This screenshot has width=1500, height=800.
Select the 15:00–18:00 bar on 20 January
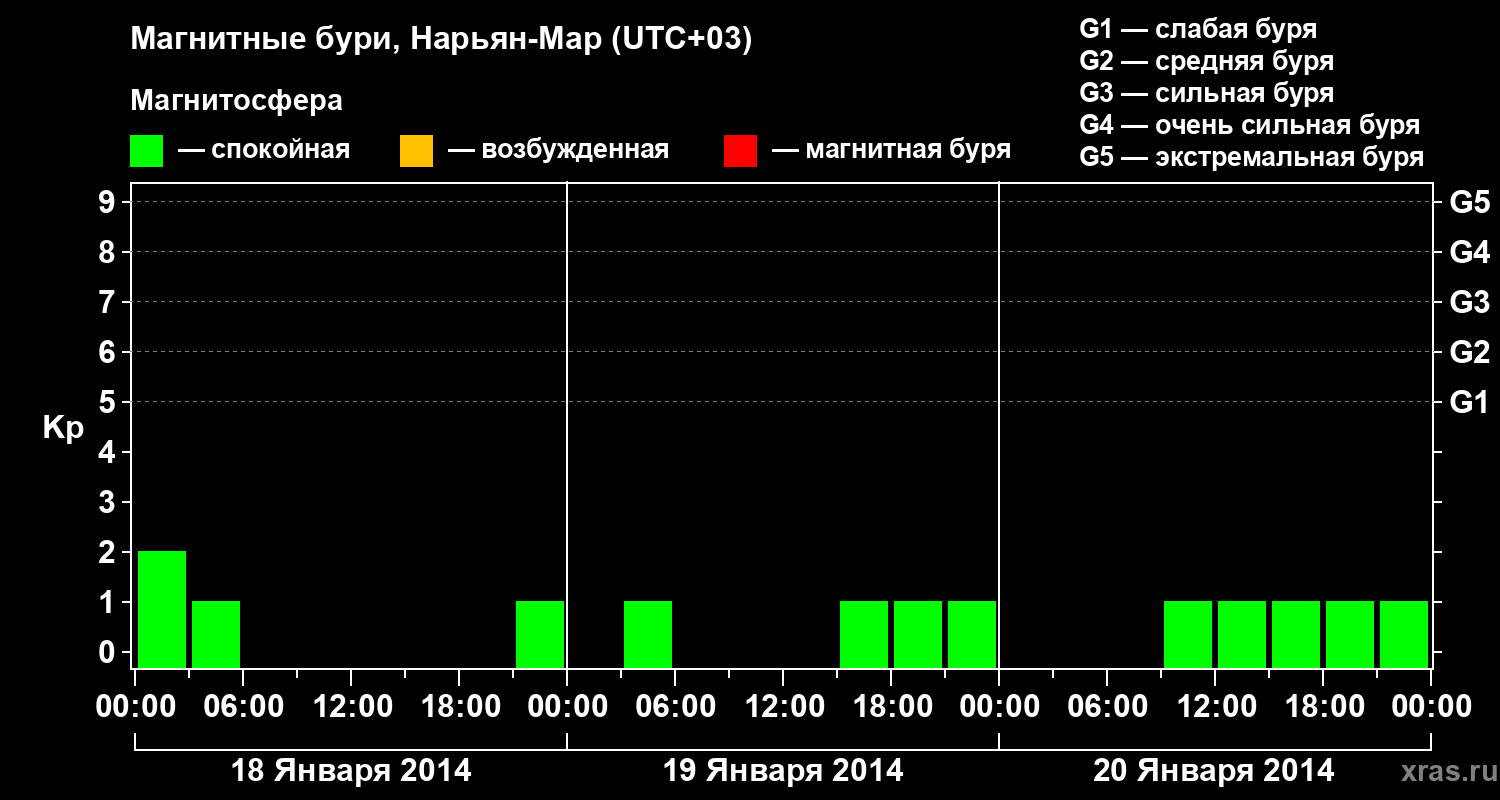(x=1296, y=634)
